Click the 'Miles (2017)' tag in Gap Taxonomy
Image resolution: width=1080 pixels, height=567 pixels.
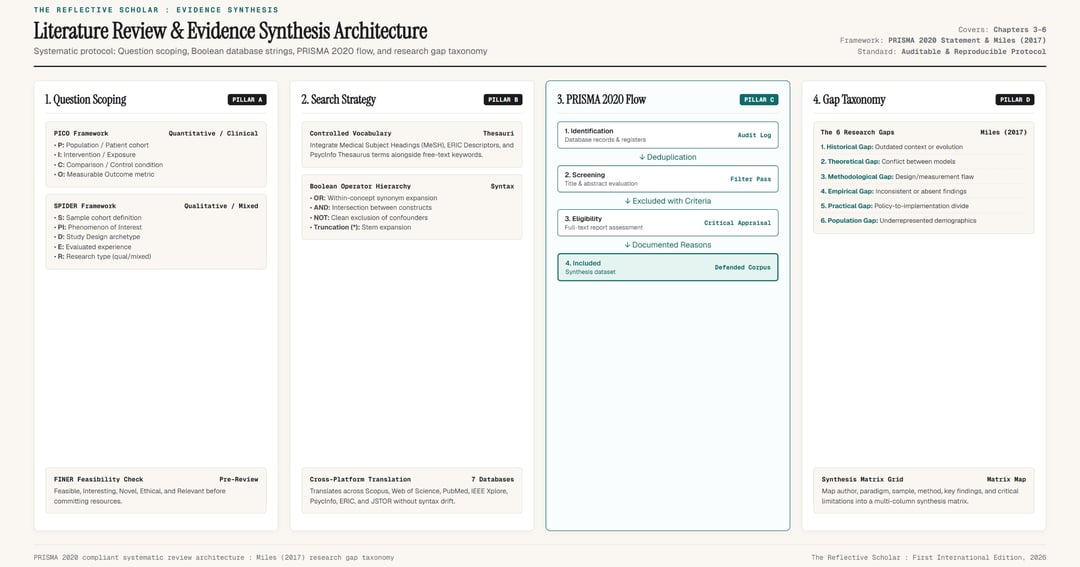[x=1004, y=132]
